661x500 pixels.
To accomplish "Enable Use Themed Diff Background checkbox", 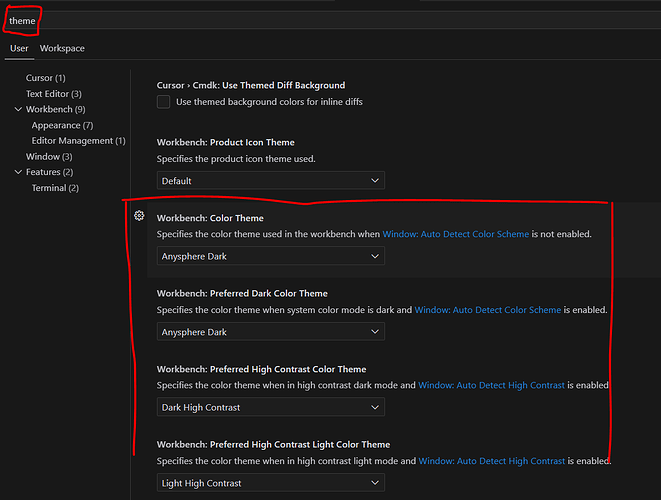I will point(164,102).
